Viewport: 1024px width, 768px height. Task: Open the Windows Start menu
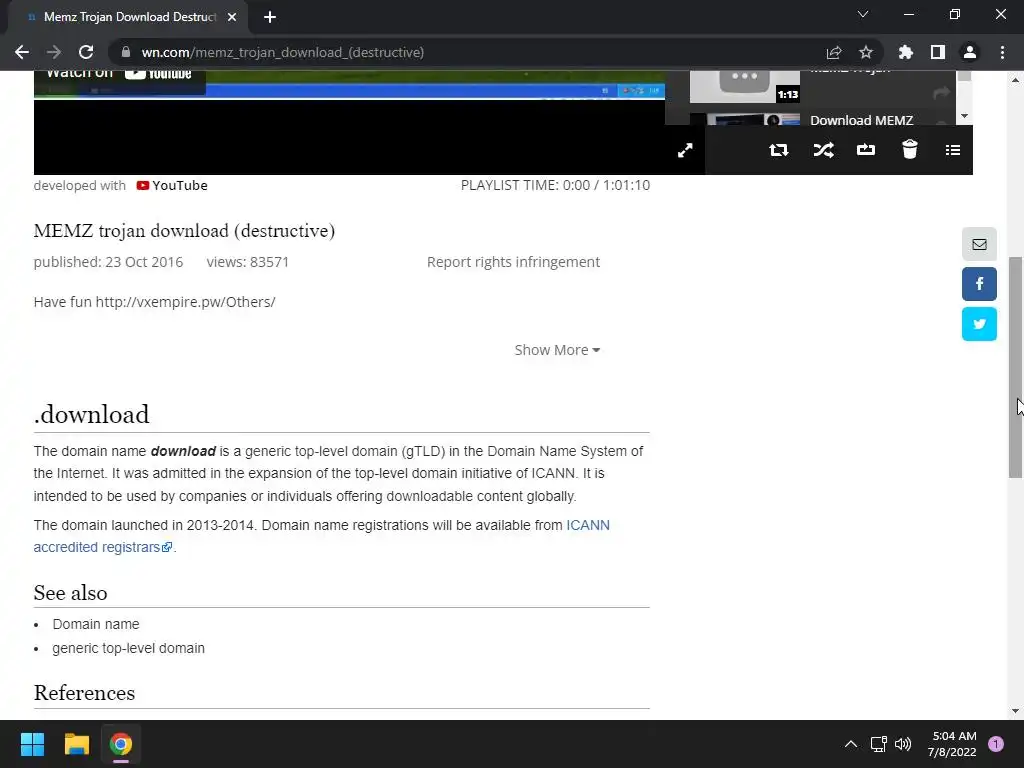[32, 744]
